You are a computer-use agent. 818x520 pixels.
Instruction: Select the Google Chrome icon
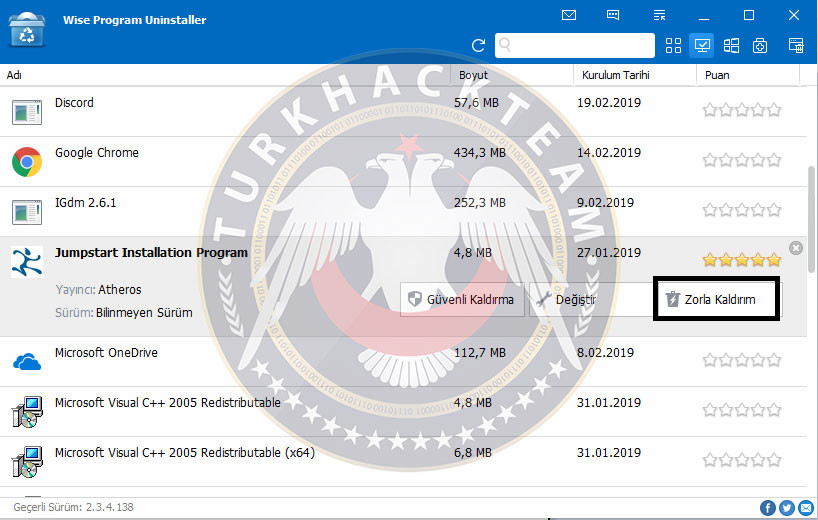(x=27, y=162)
